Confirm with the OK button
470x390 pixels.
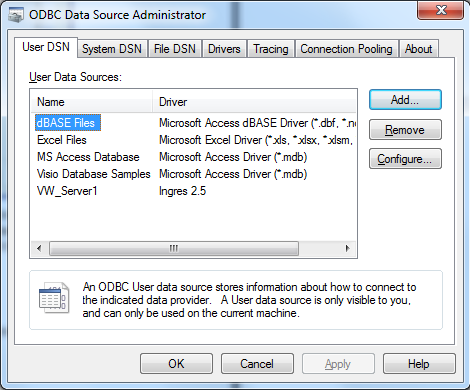tap(176, 364)
